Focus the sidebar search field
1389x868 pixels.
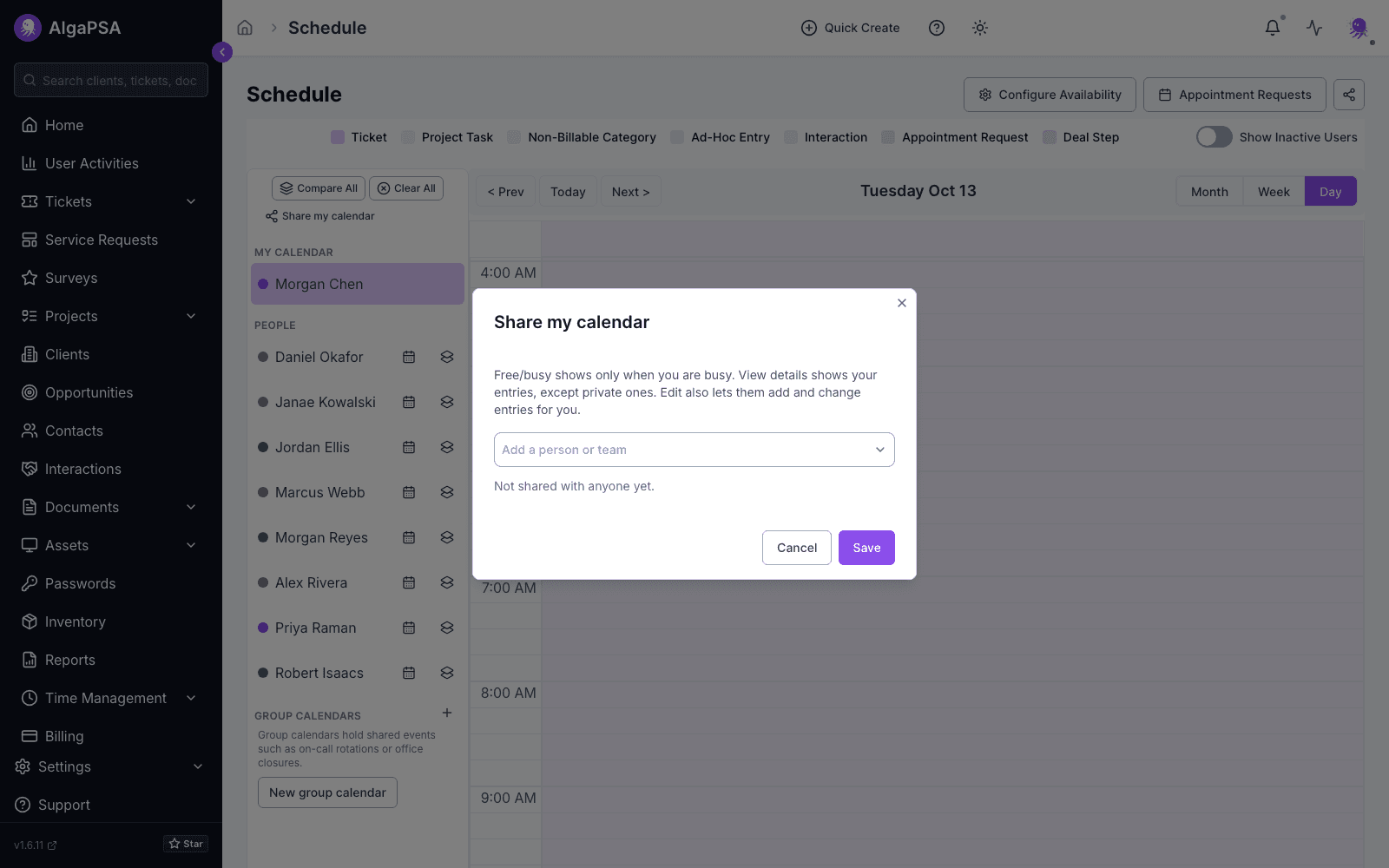click(111, 80)
